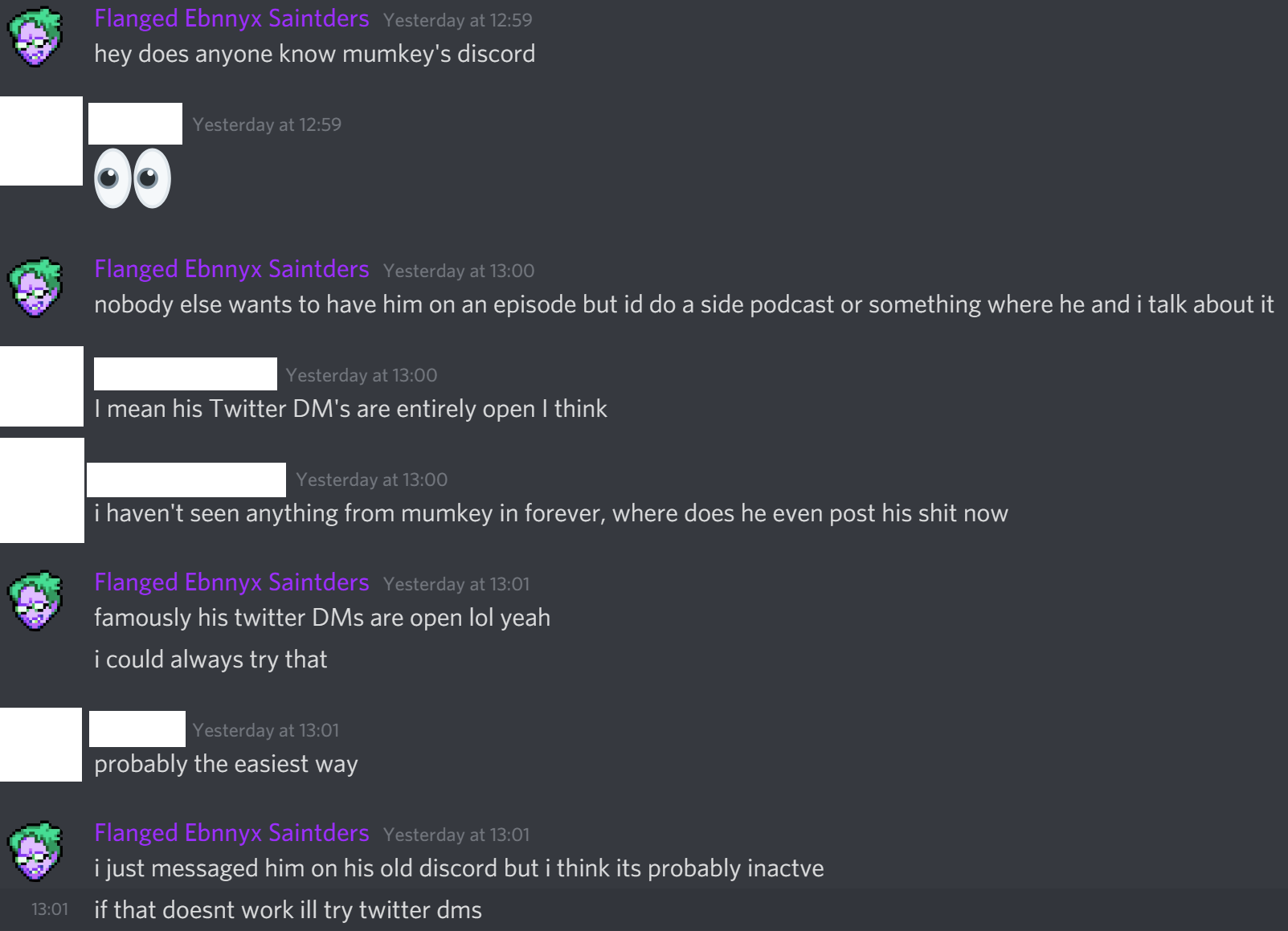Select the message i could always try that
Screen dimensions: 1288x931
point(211,659)
